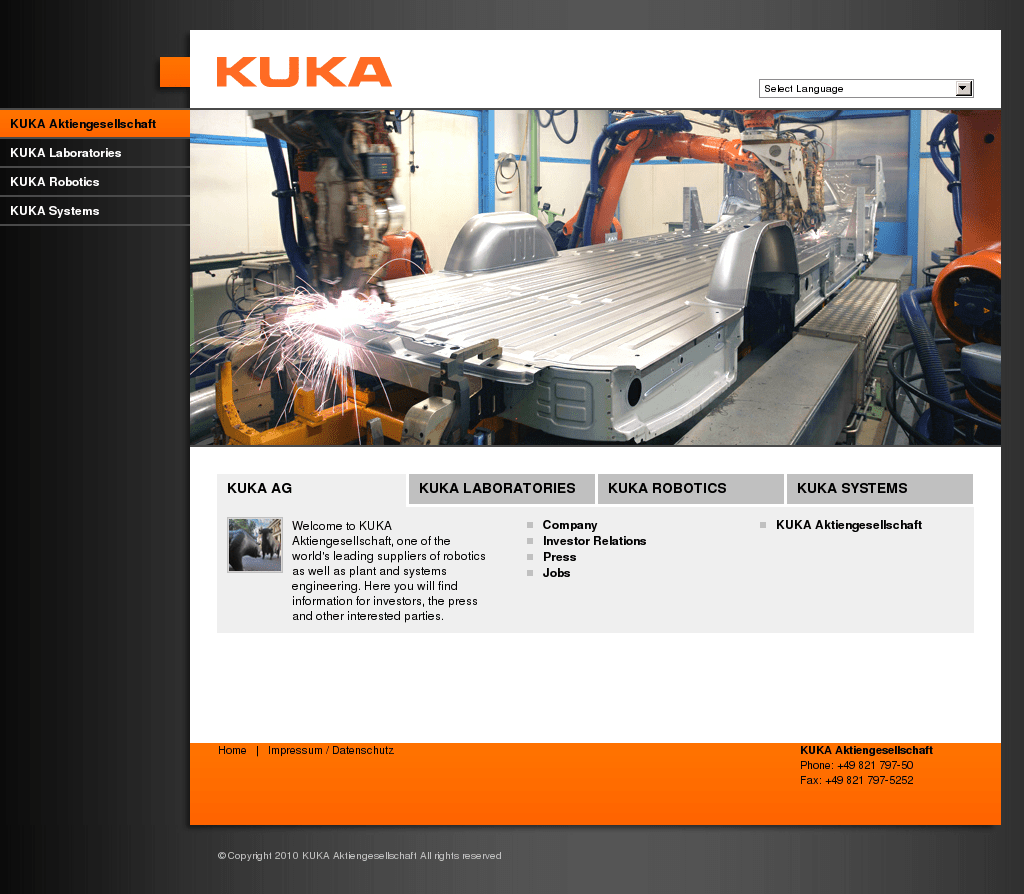Open the Investor Relations link

[594, 540]
